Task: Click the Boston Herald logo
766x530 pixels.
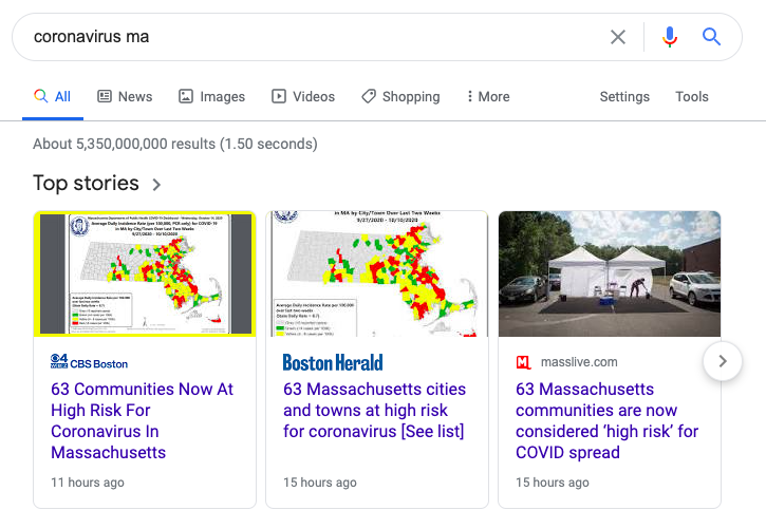Action: [x=332, y=362]
